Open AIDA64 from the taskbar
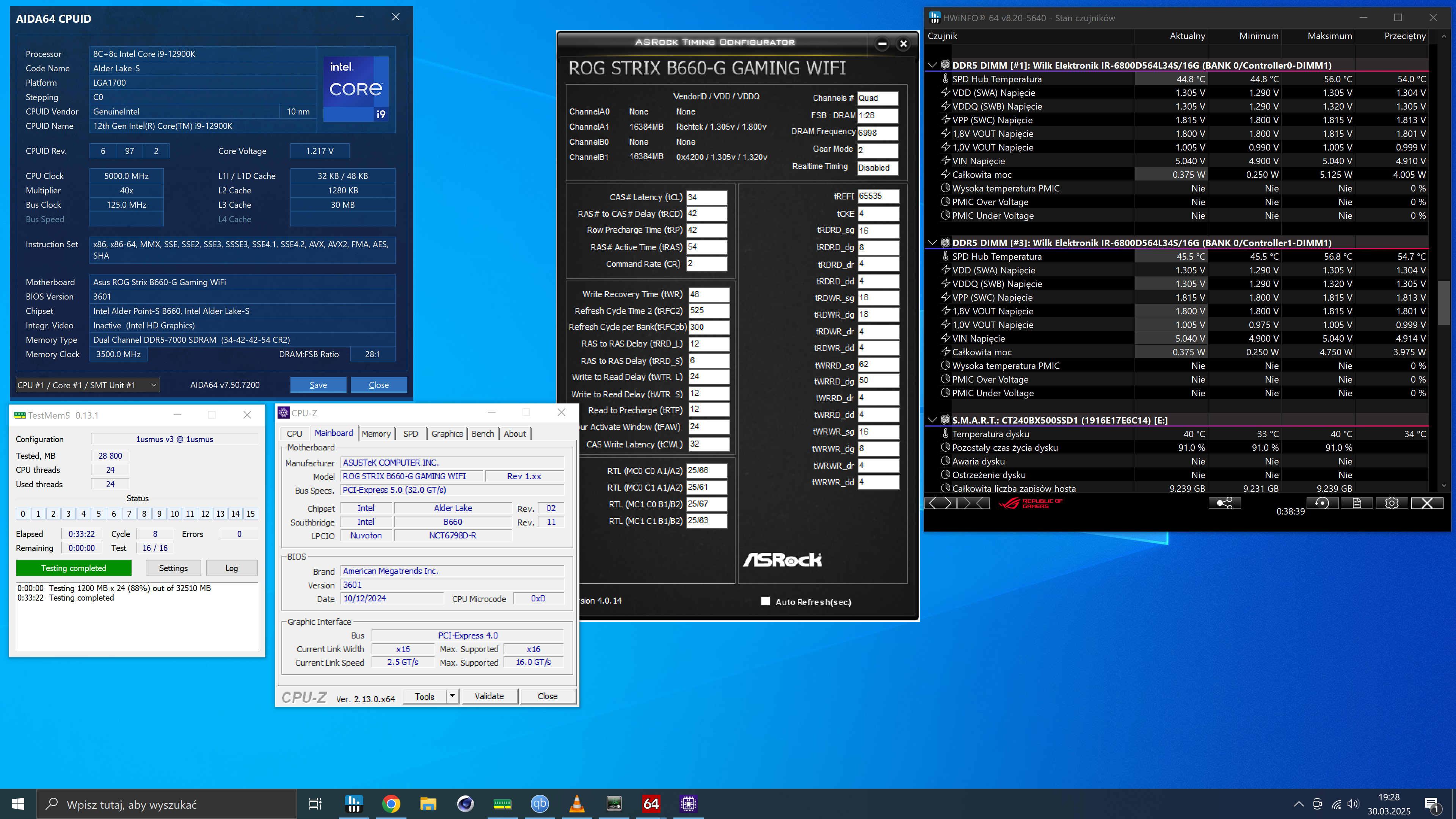This screenshot has height=819, width=1456. click(651, 804)
